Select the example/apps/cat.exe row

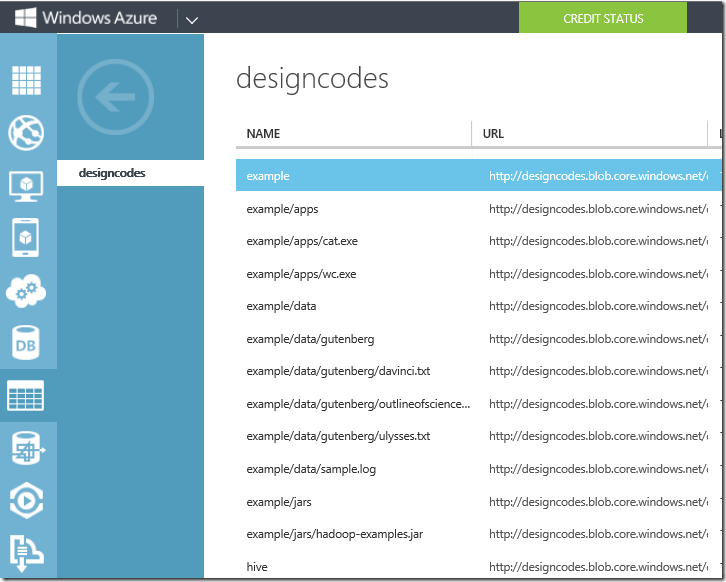click(x=300, y=241)
